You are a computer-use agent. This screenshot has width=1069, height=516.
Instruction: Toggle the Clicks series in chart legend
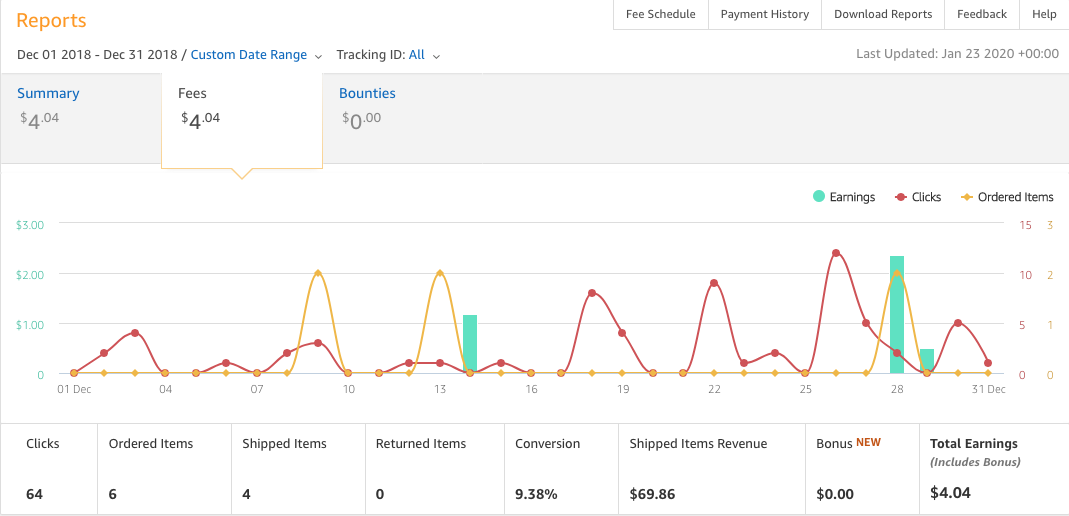(918, 197)
